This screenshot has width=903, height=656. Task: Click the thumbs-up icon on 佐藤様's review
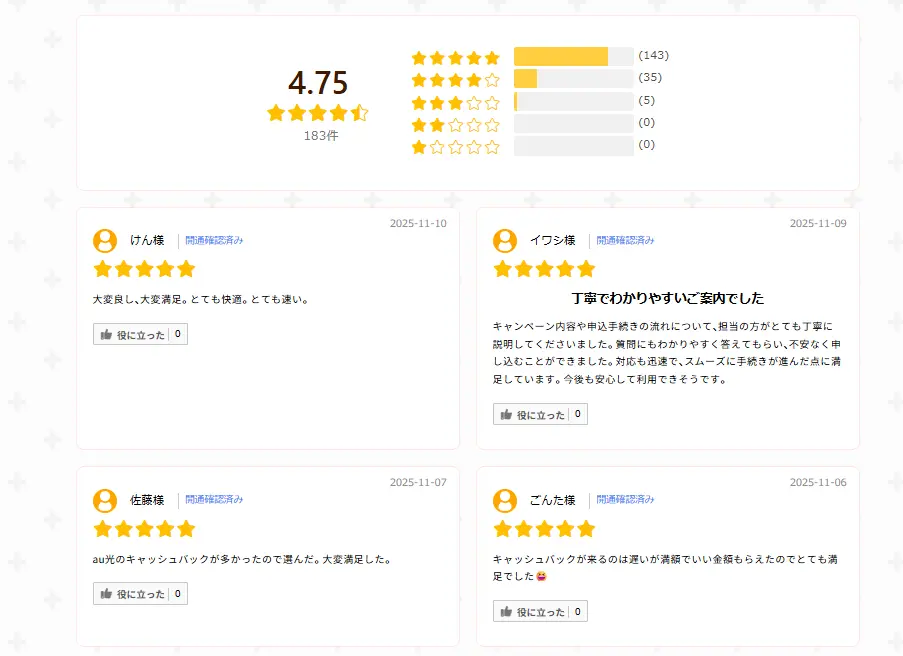106,594
